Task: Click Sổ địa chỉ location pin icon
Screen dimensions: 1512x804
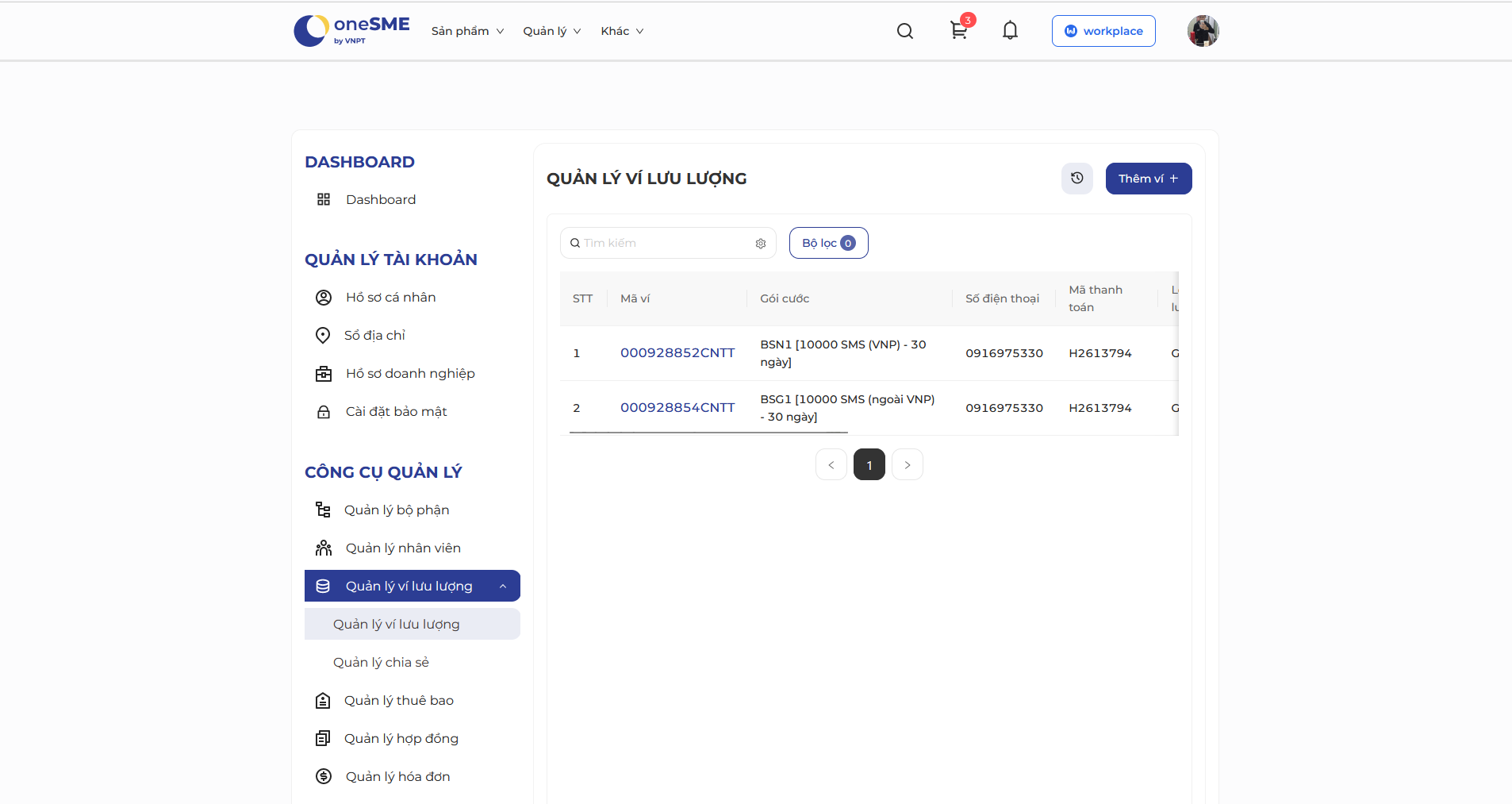Action: (x=323, y=336)
